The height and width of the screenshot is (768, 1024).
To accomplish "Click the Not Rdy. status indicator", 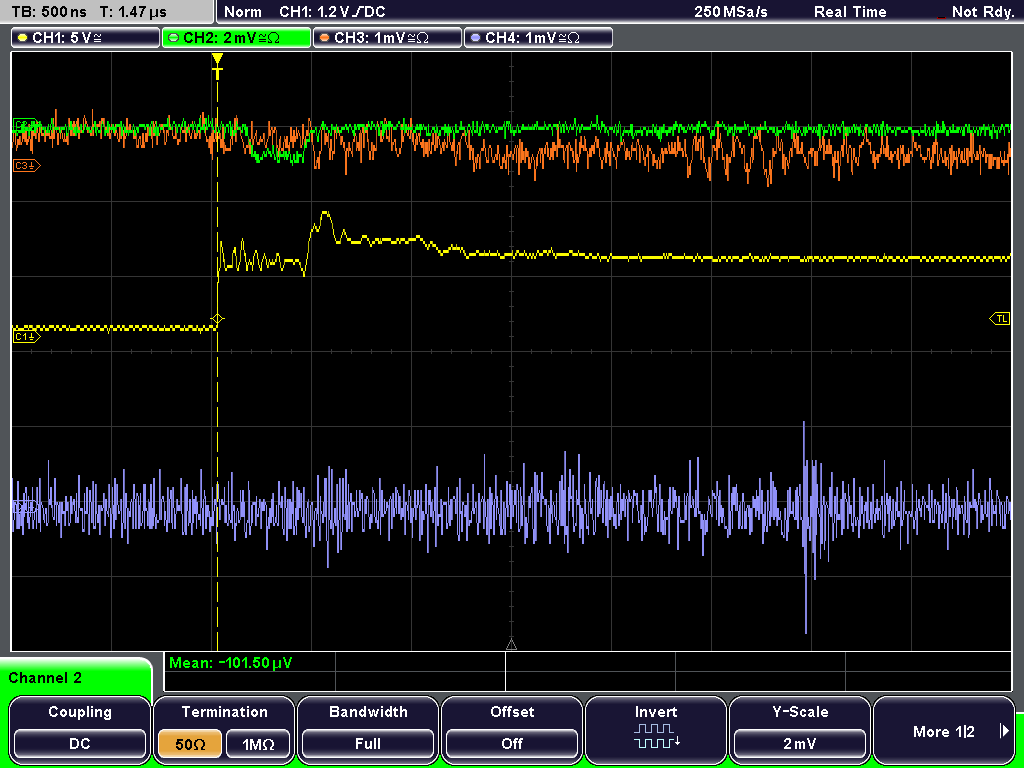I will coord(982,12).
